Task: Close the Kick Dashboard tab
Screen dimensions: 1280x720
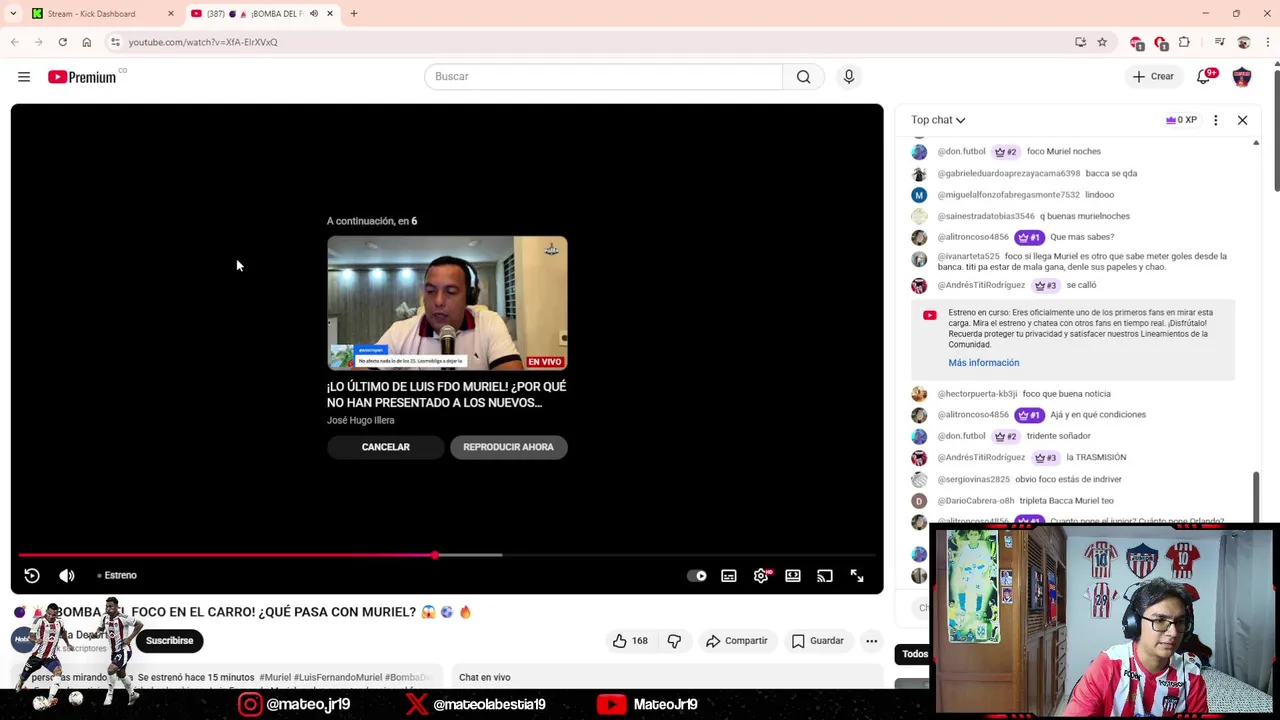Action: click(170, 13)
